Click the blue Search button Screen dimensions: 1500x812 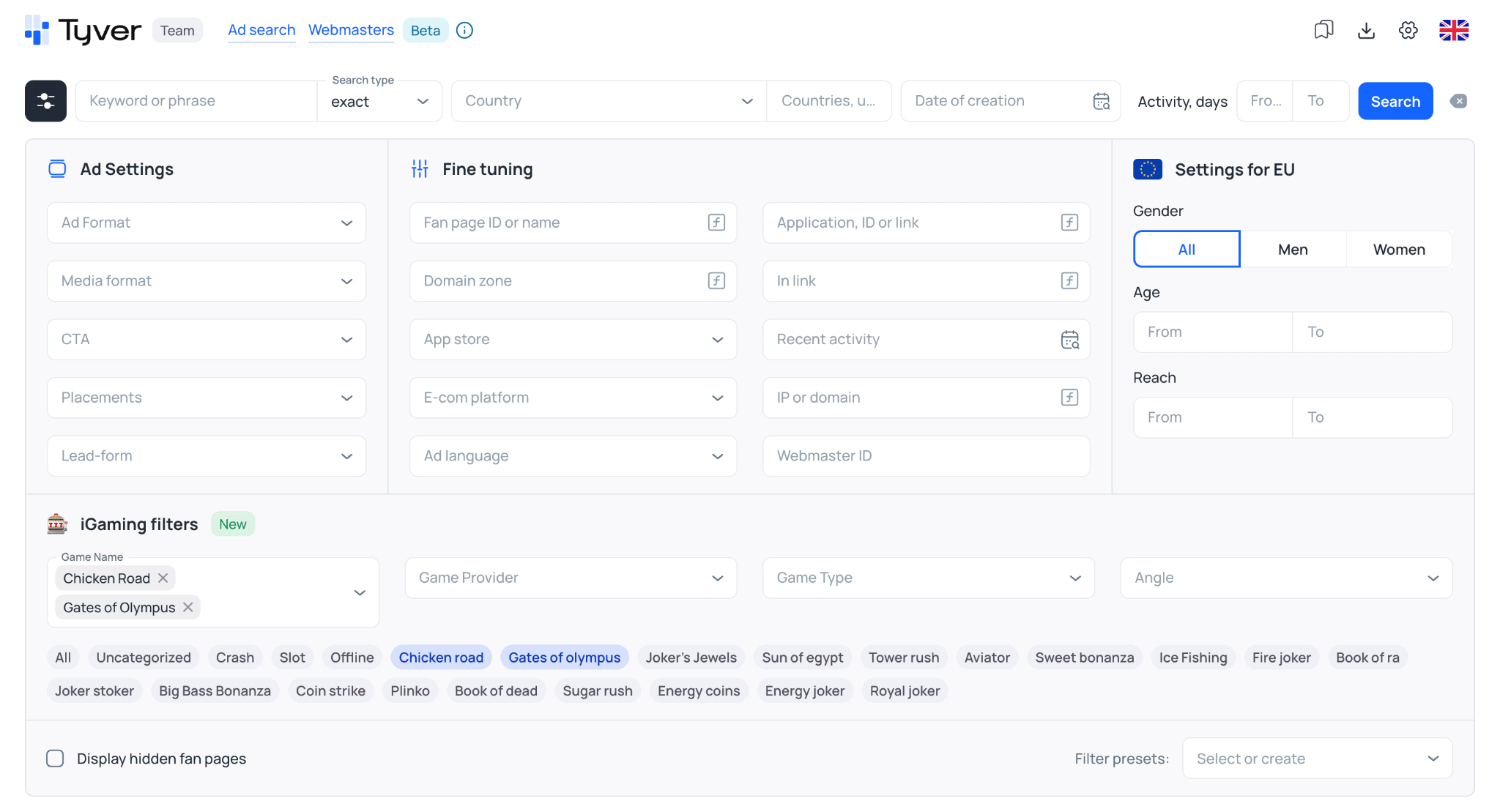(1395, 101)
